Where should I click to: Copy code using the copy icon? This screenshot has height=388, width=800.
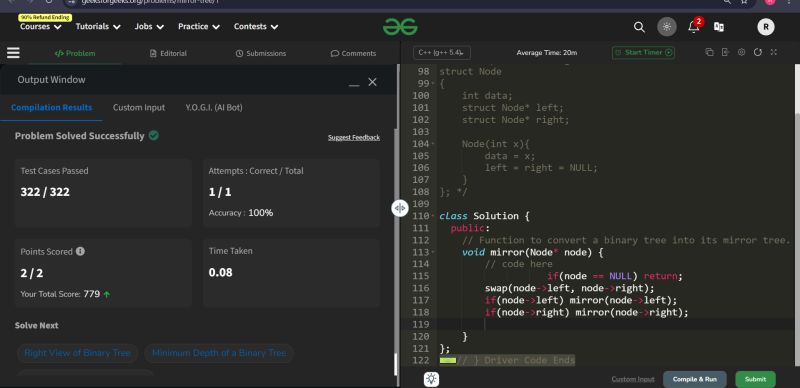tap(709, 52)
